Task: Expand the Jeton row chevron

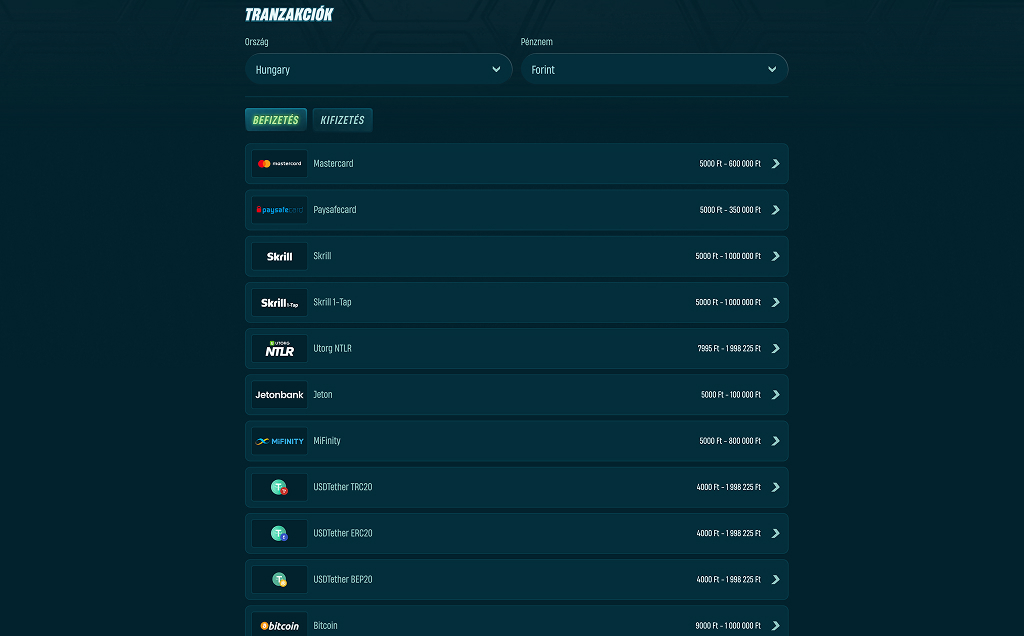Action: (x=776, y=395)
